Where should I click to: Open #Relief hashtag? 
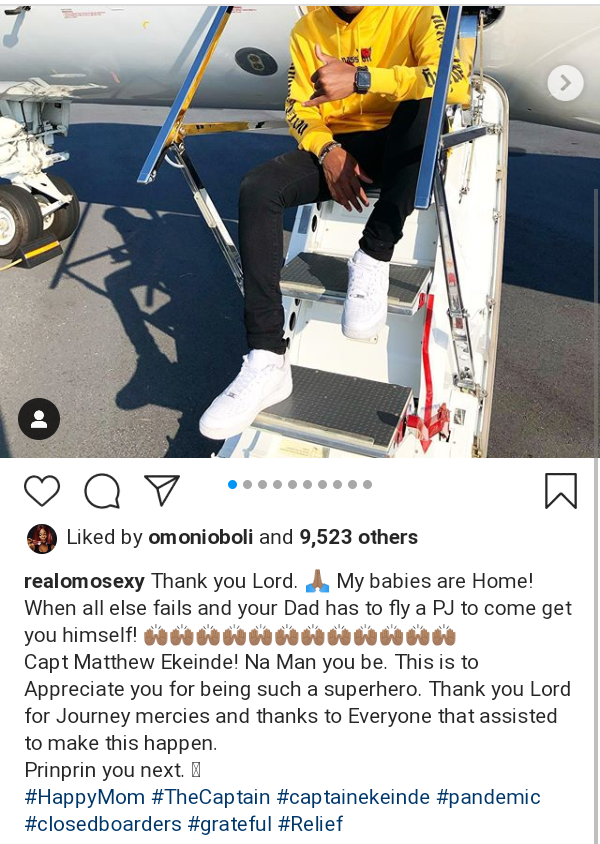310,824
